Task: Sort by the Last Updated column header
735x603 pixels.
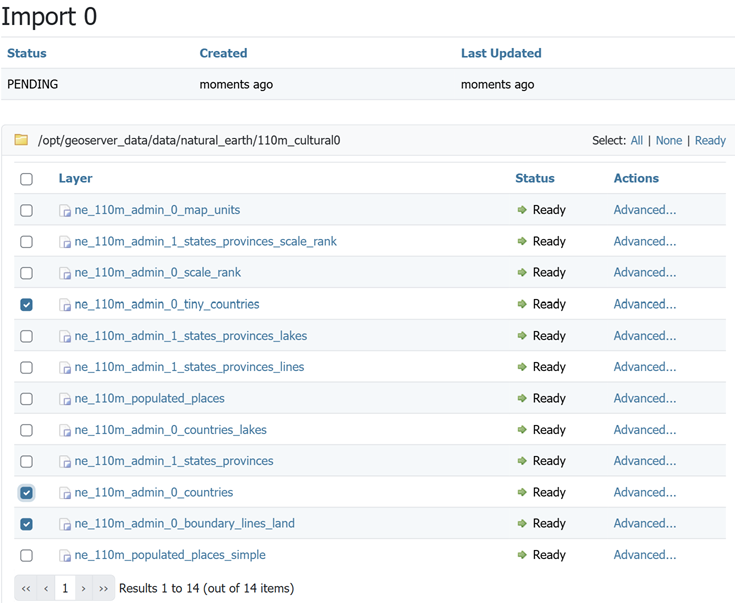Action: tap(501, 53)
